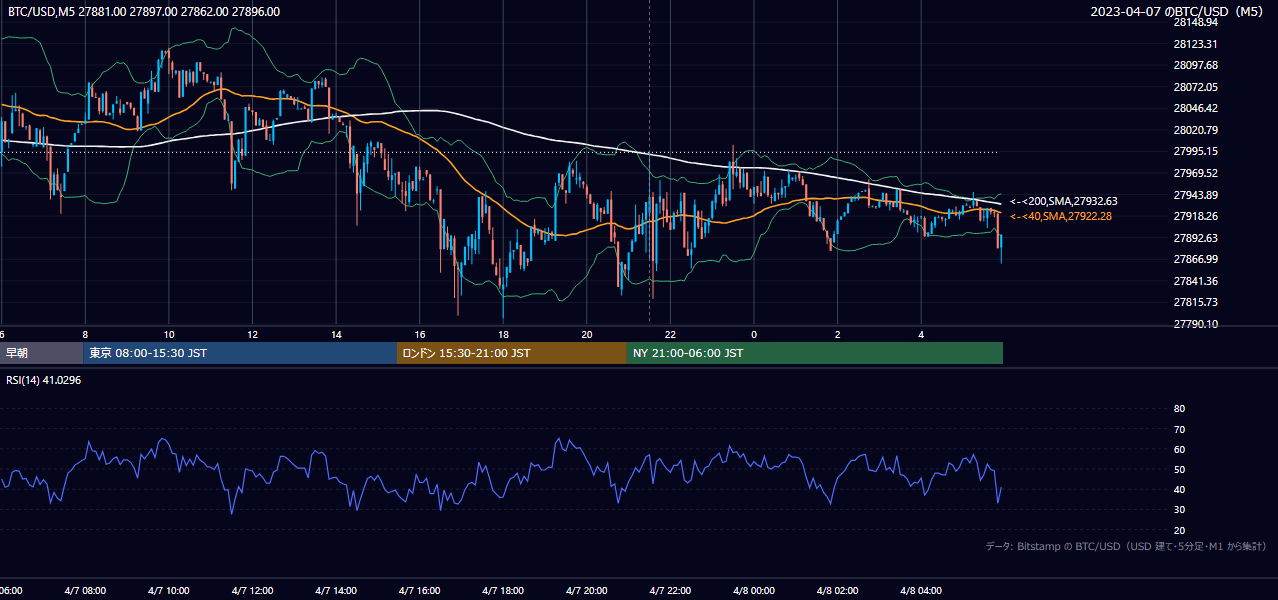Click bottom time label 4/7 20:00
This screenshot has height=600, width=1278.
coord(587,591)
